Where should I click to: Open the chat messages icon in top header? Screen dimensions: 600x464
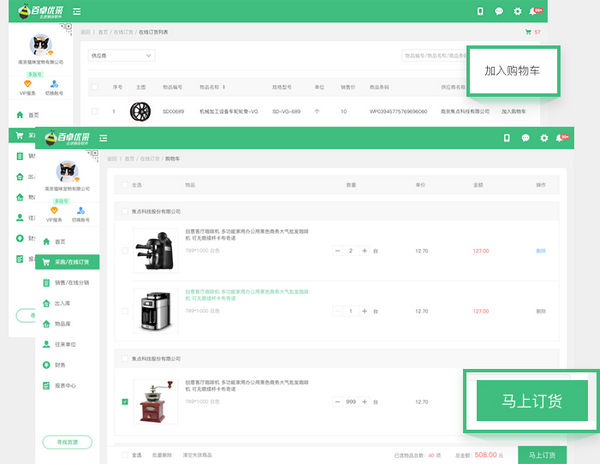[498, 11]
